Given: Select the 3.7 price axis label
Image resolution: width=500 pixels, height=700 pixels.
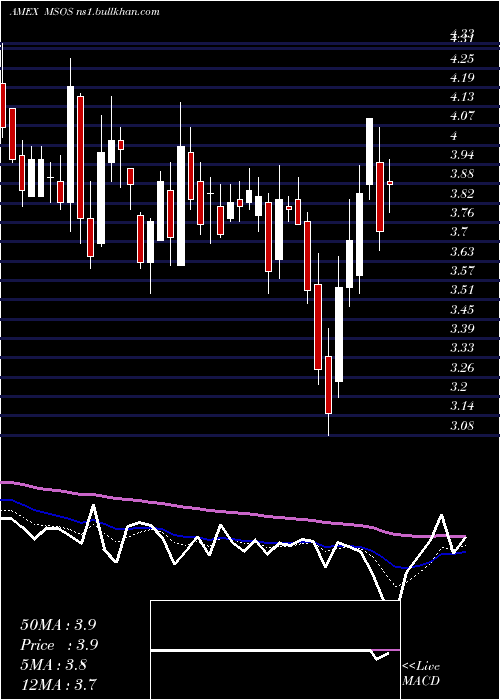Looking at the screenshot, I should click(x=459, y=232).
